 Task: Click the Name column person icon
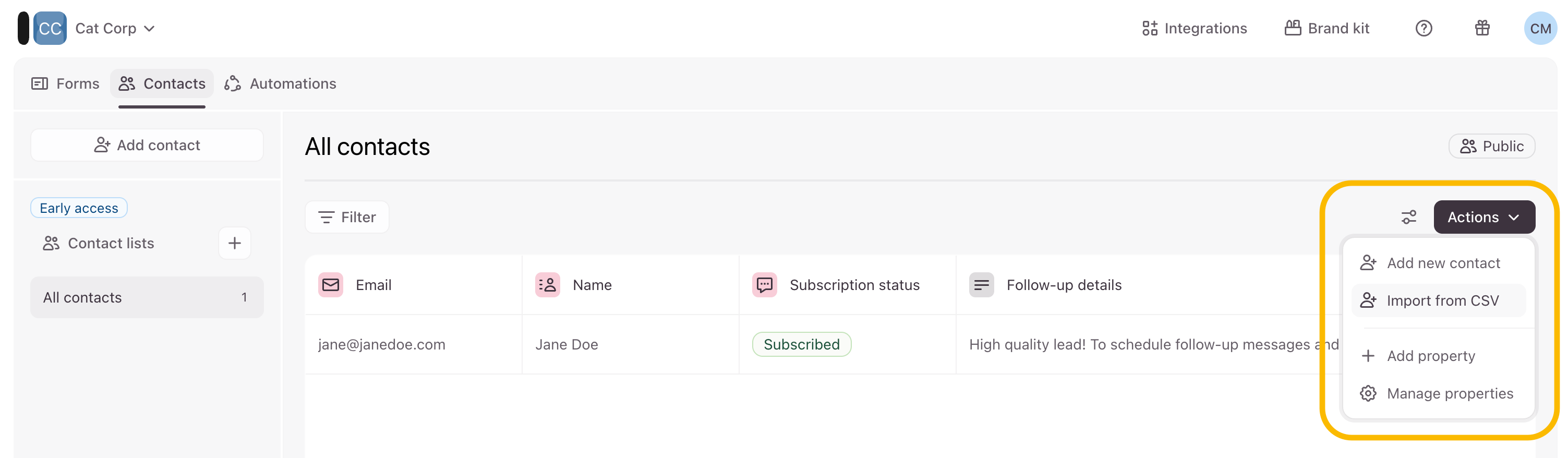coord(547,285)
